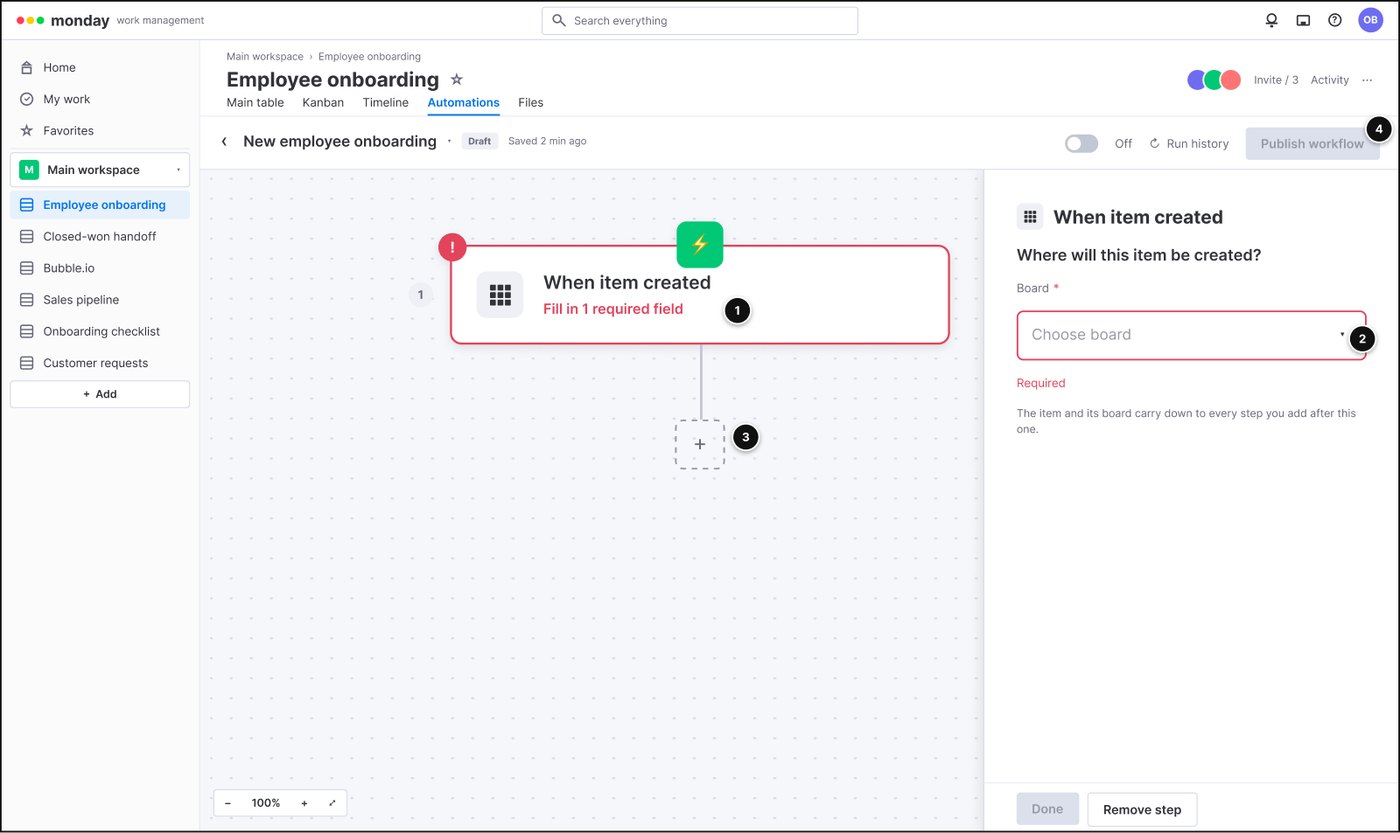Toggle the workflow On/Off switch
This screenshot has width=1400, height=833.
coord(1082,143)
